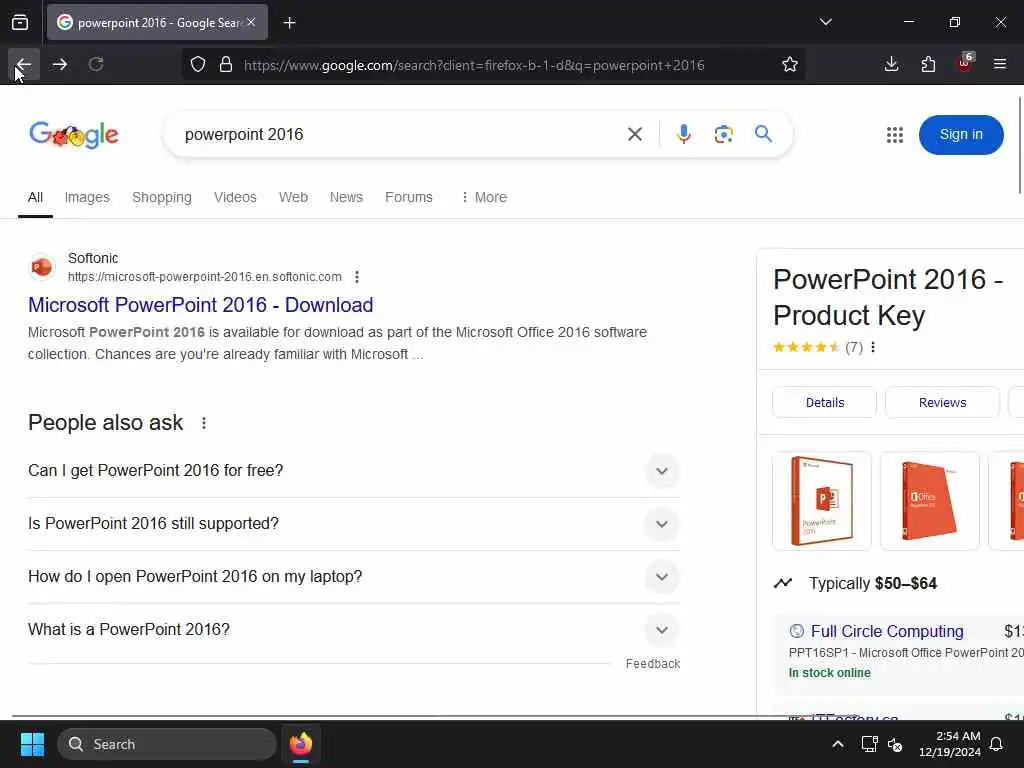Switch to the Web tab
This screenshot has width=1024, height=768.
click(x=293, y=197)
